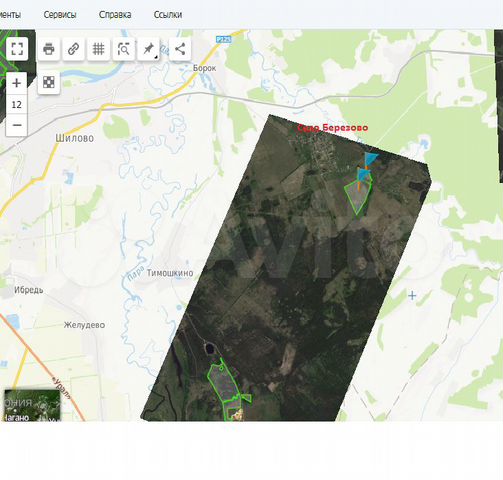Click the print map icon
Screen dimensions: 503x480
tap(49, 49)
